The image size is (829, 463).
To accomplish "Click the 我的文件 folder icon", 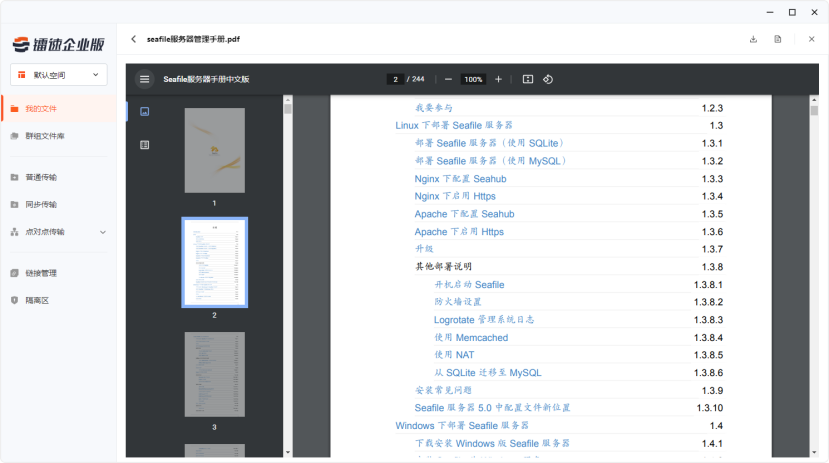I will pos(14,109).
